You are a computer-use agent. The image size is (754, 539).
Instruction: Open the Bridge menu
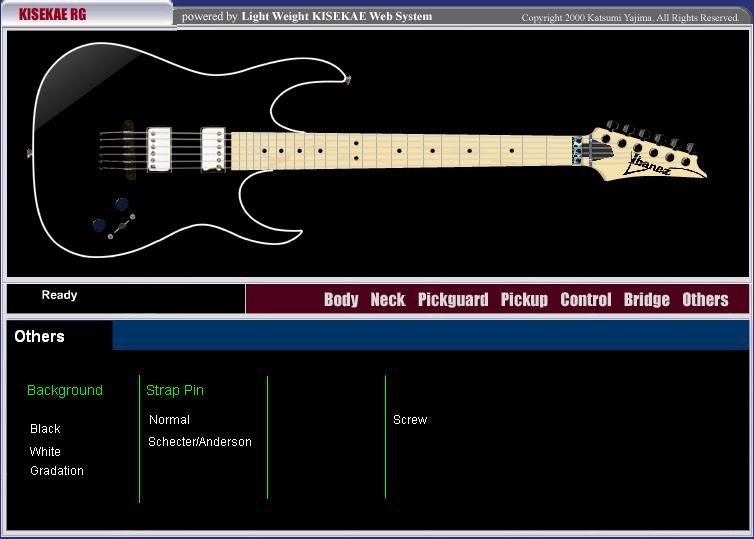646,300
